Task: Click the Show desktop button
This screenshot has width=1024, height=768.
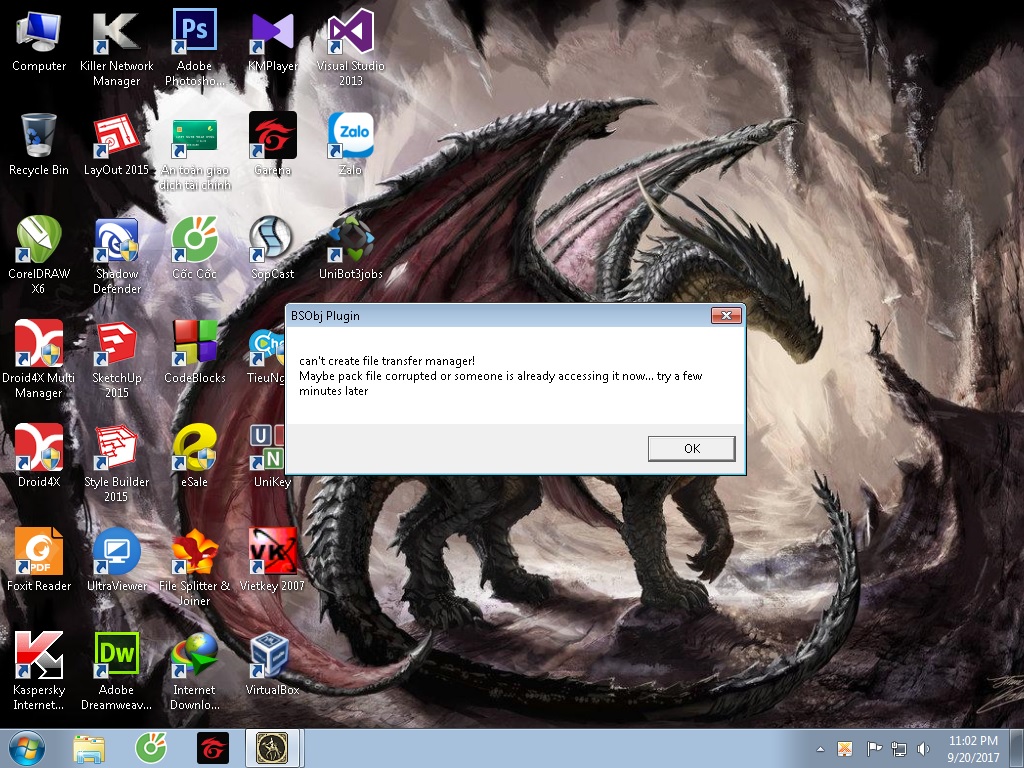Action: (1017, 748)
